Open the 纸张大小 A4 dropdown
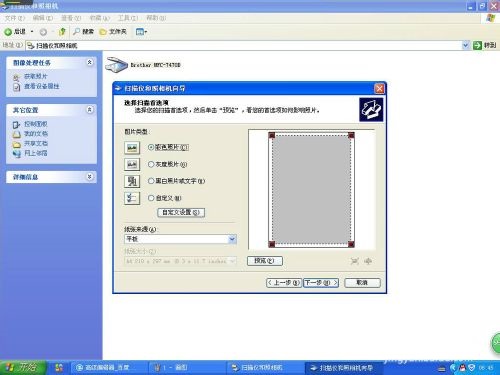This screenshot has width=500, height=375. 180,261
